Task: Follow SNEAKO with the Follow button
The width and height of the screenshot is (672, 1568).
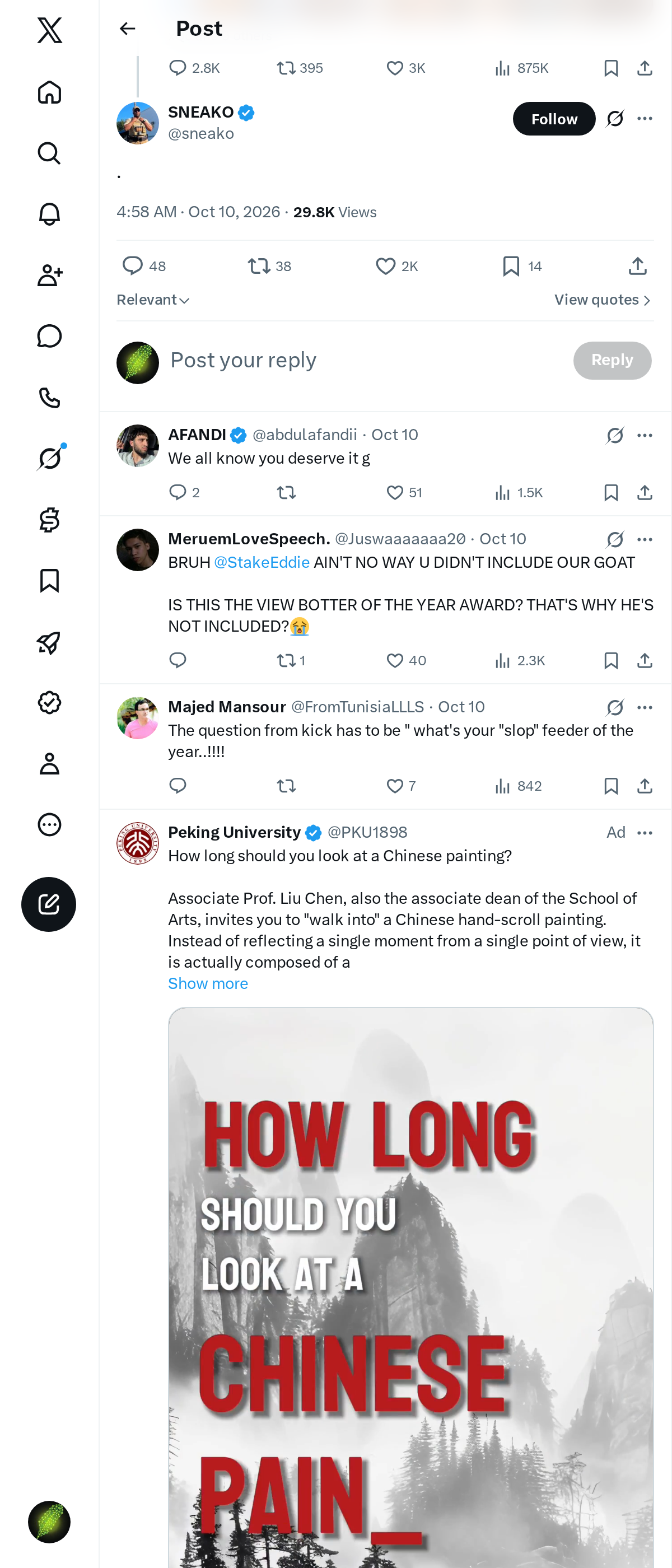Action: pos(554,119)
